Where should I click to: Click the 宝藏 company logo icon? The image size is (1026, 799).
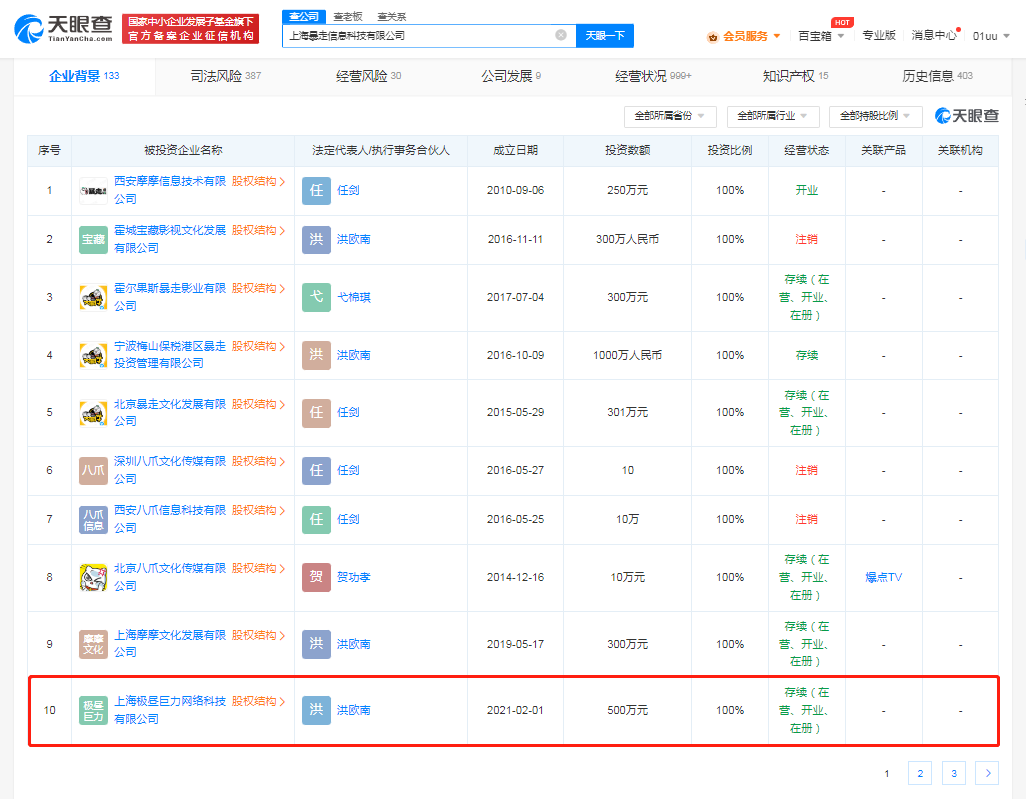[x=93, y=239]
